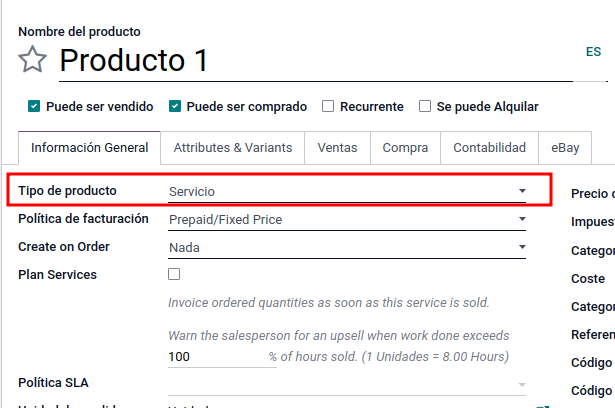Open the Tipo de producto dropdown
The height and width of the screenshot is (408, 615).
(347, 191)
